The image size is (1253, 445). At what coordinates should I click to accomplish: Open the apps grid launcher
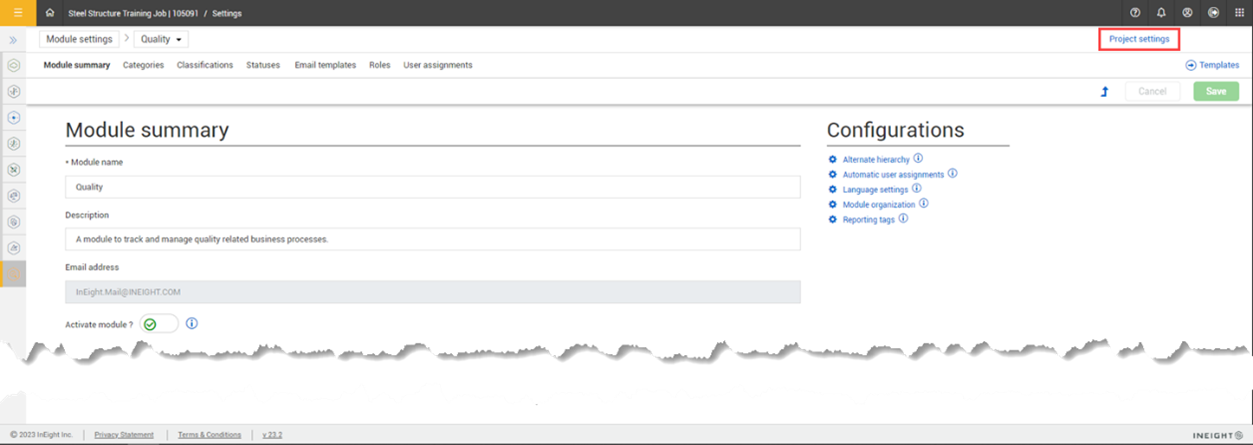point(1239,13)
